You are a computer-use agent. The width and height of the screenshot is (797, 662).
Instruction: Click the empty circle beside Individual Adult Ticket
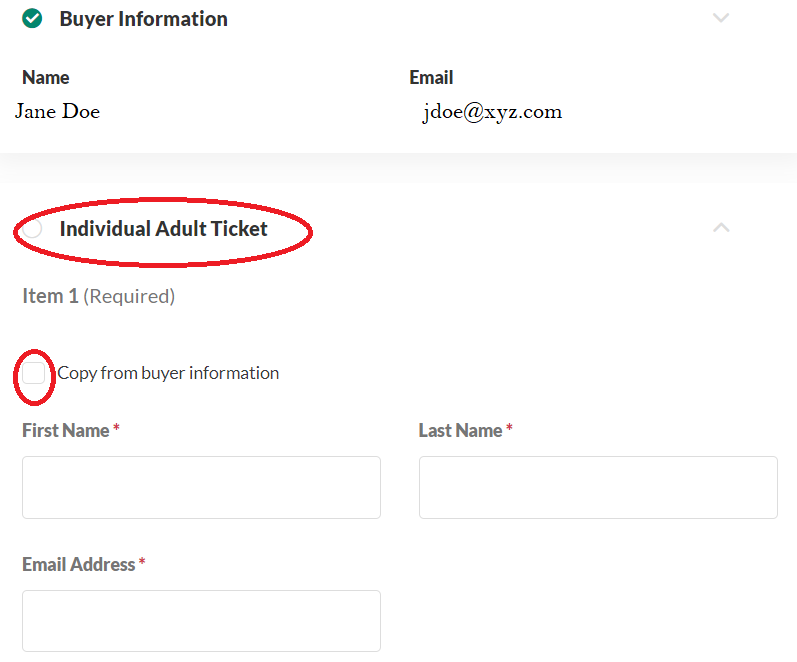pos(32,229)
